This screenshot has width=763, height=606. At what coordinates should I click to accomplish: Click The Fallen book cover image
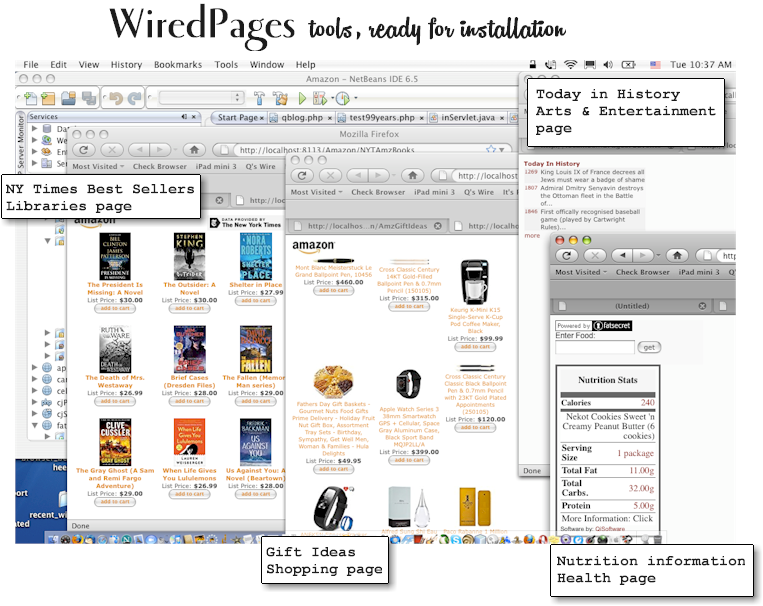pyautogui.click(x=255, y=349)
